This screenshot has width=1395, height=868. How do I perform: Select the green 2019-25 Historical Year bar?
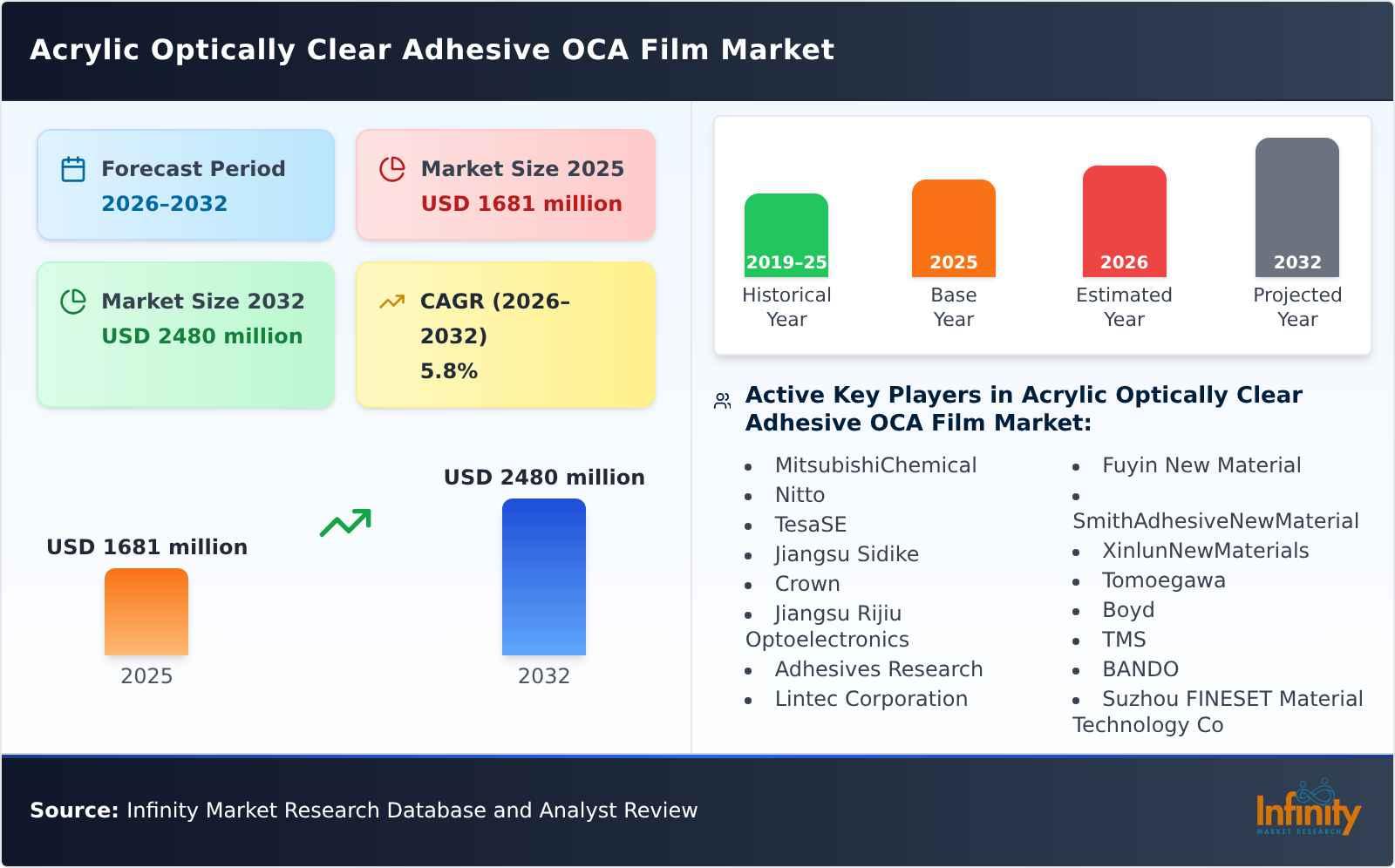tap(786, 235)
